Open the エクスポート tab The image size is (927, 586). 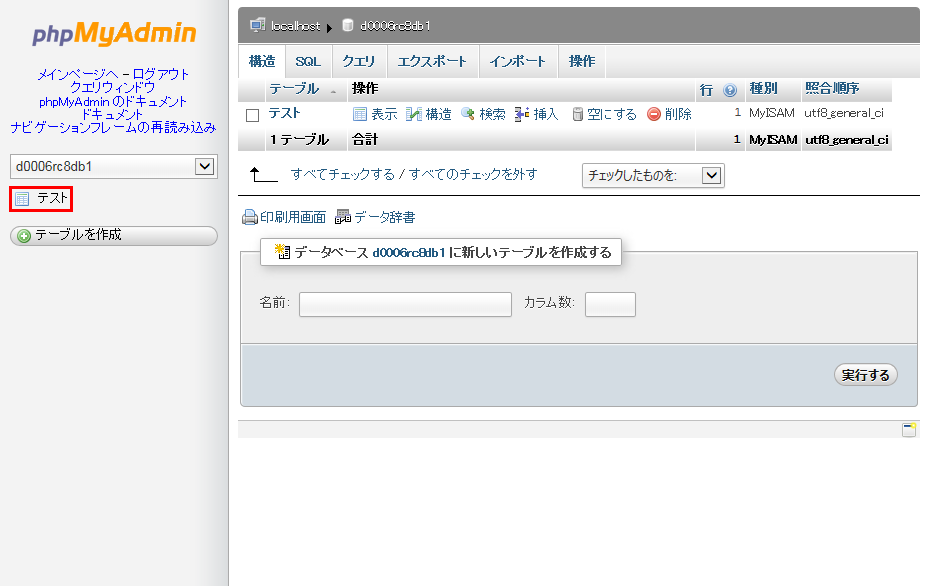tap(432, 62)
